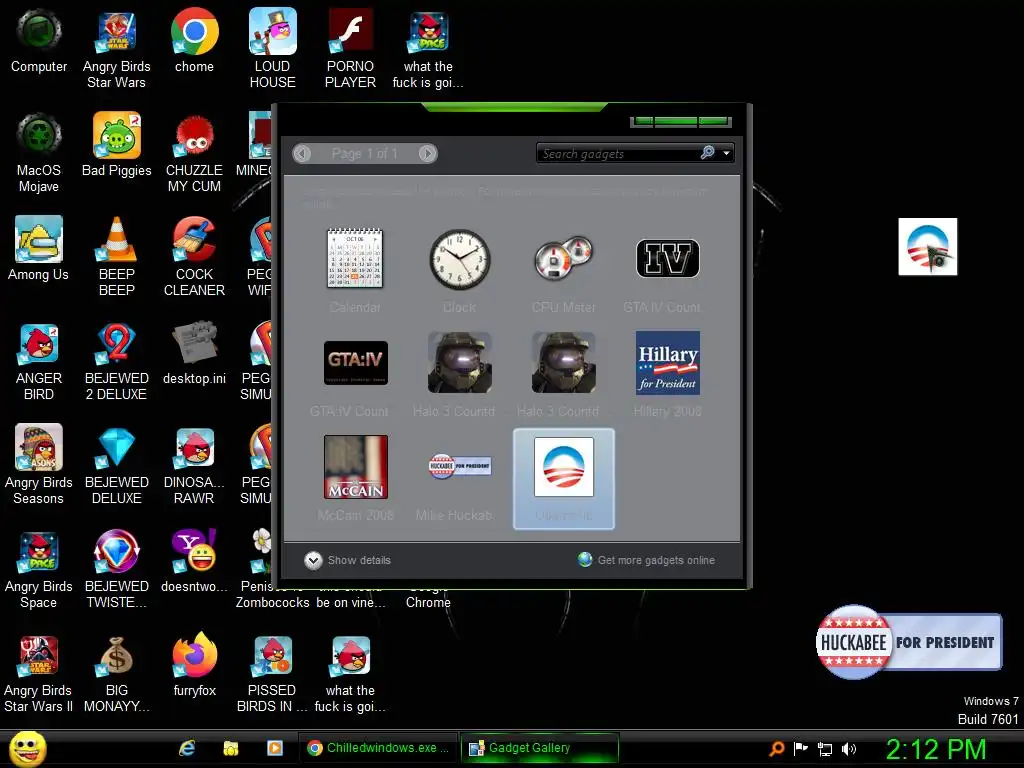Click the Obama gadget on the desktop
This screenshot has width=1024, height=768.
point(927,246)
